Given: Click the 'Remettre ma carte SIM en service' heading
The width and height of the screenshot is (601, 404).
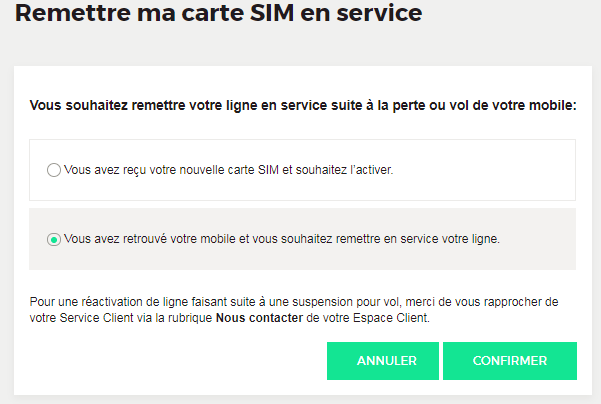Looking at the screenshot, I should click(218, 15).
